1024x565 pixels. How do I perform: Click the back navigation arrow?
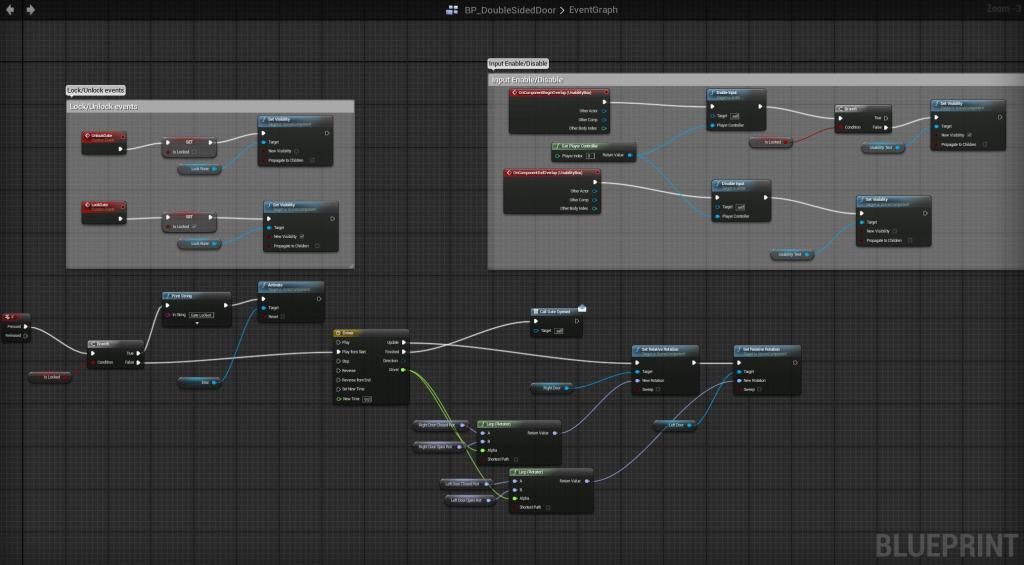click(11, 10)
